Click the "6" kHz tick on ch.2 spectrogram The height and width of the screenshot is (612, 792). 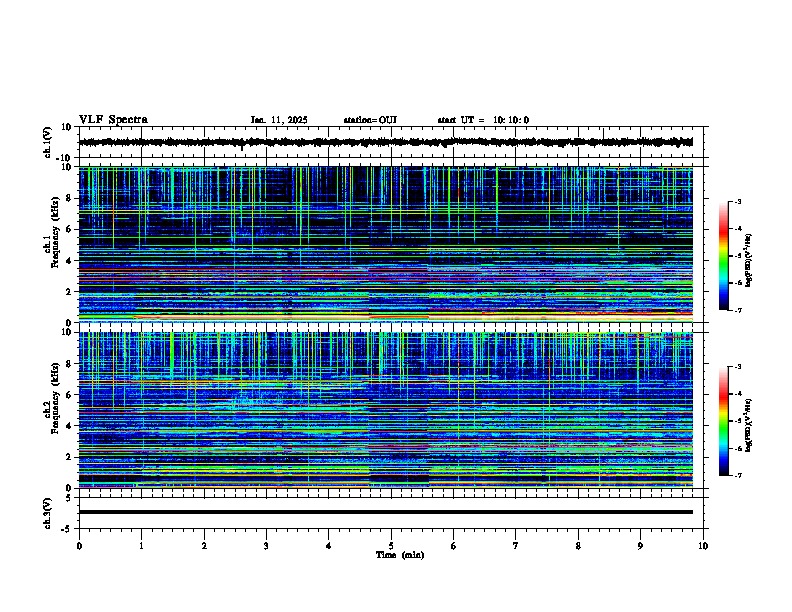69,394
